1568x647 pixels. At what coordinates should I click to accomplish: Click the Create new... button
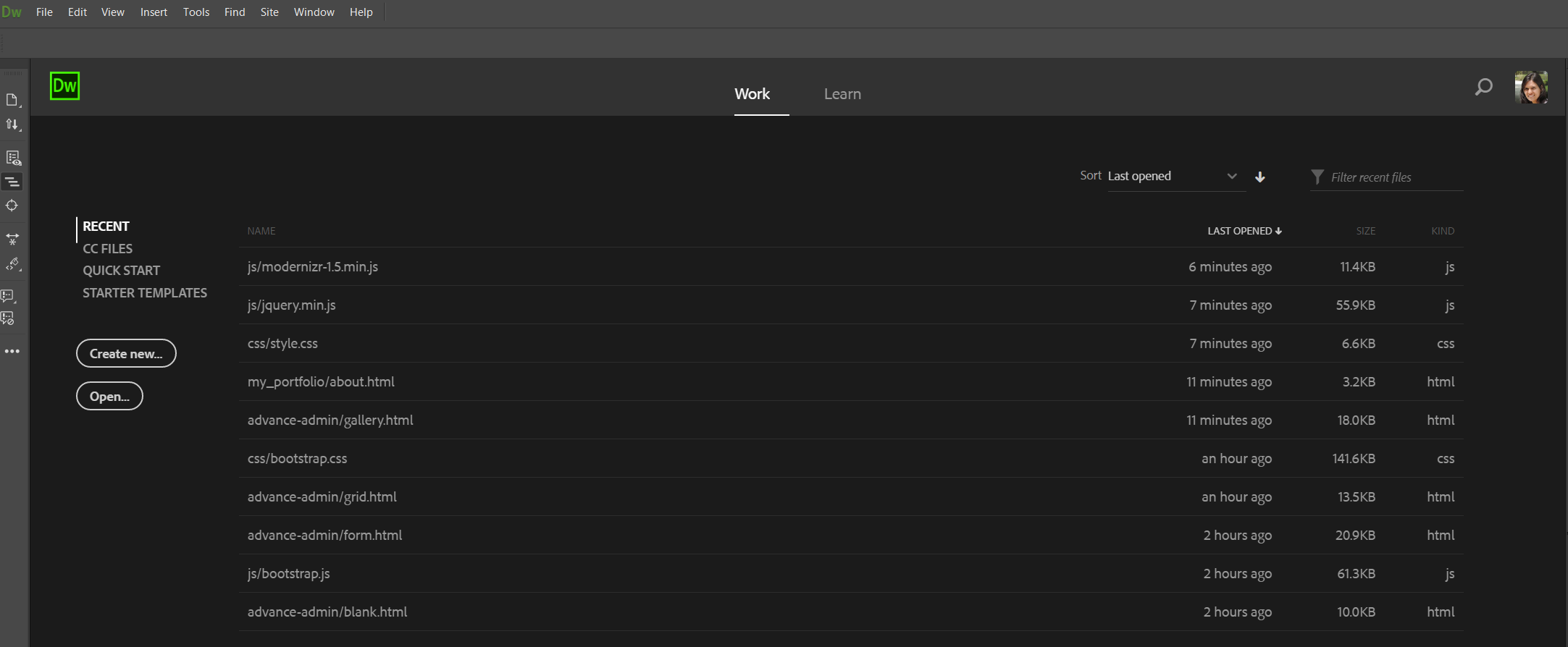point(126,353)
